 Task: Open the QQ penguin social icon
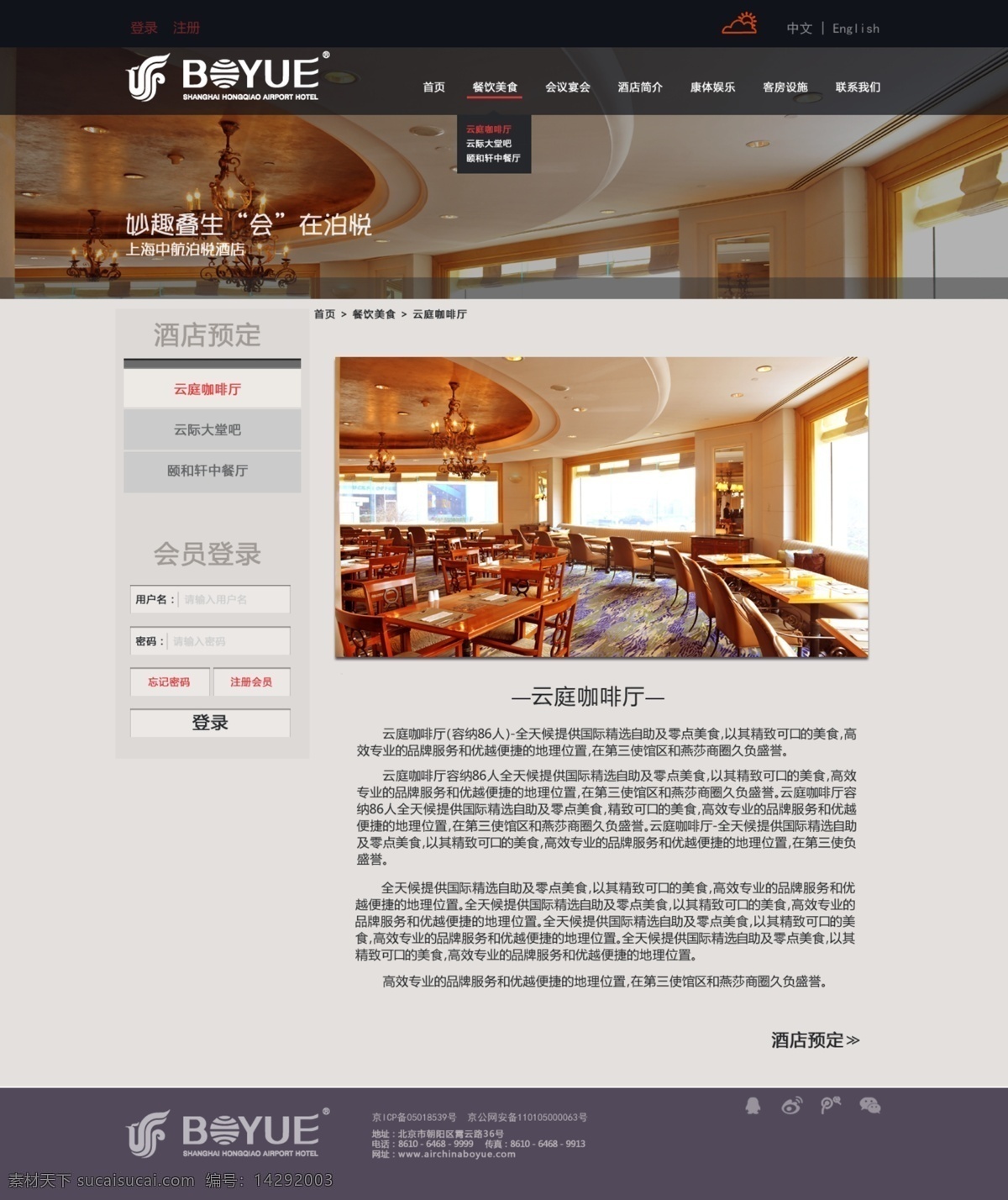coord(753,1105)
